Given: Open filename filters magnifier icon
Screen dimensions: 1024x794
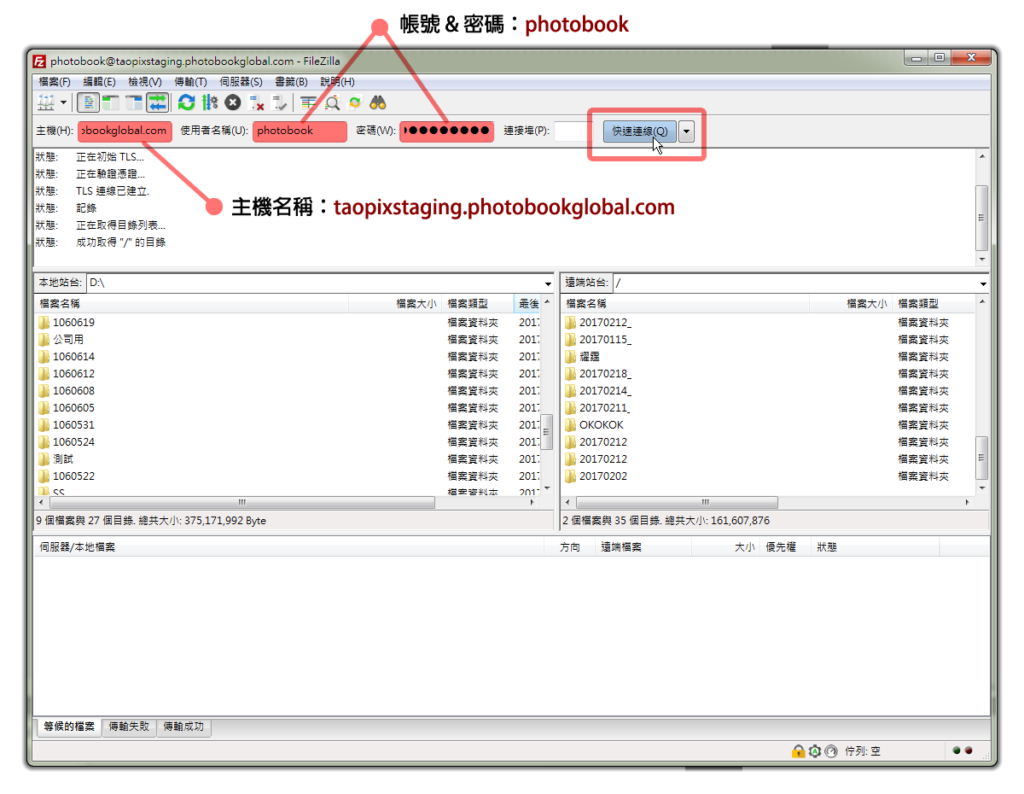Looking at the screenshot, I should pos(332,103).
